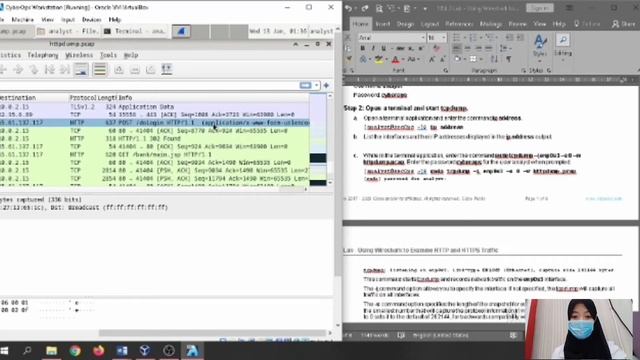Click the plus icon beside Wireshark filter
This screenshot has height=360, width=640.
click(326, 85)
